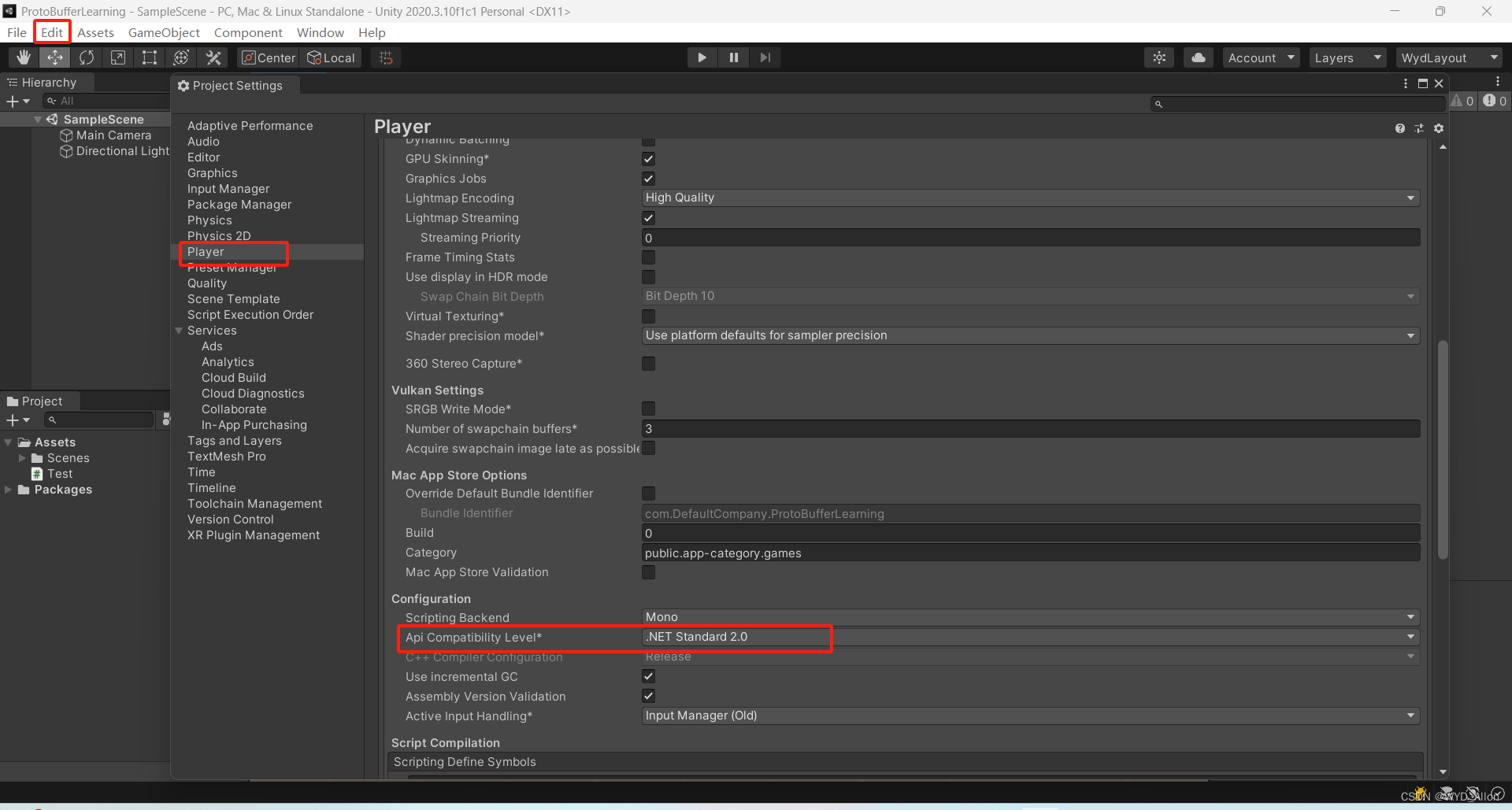Viewport: 1512px width, 810px height.
Task: Select the Scale tool
Action: pyautogui.click(x=118, y=57)
